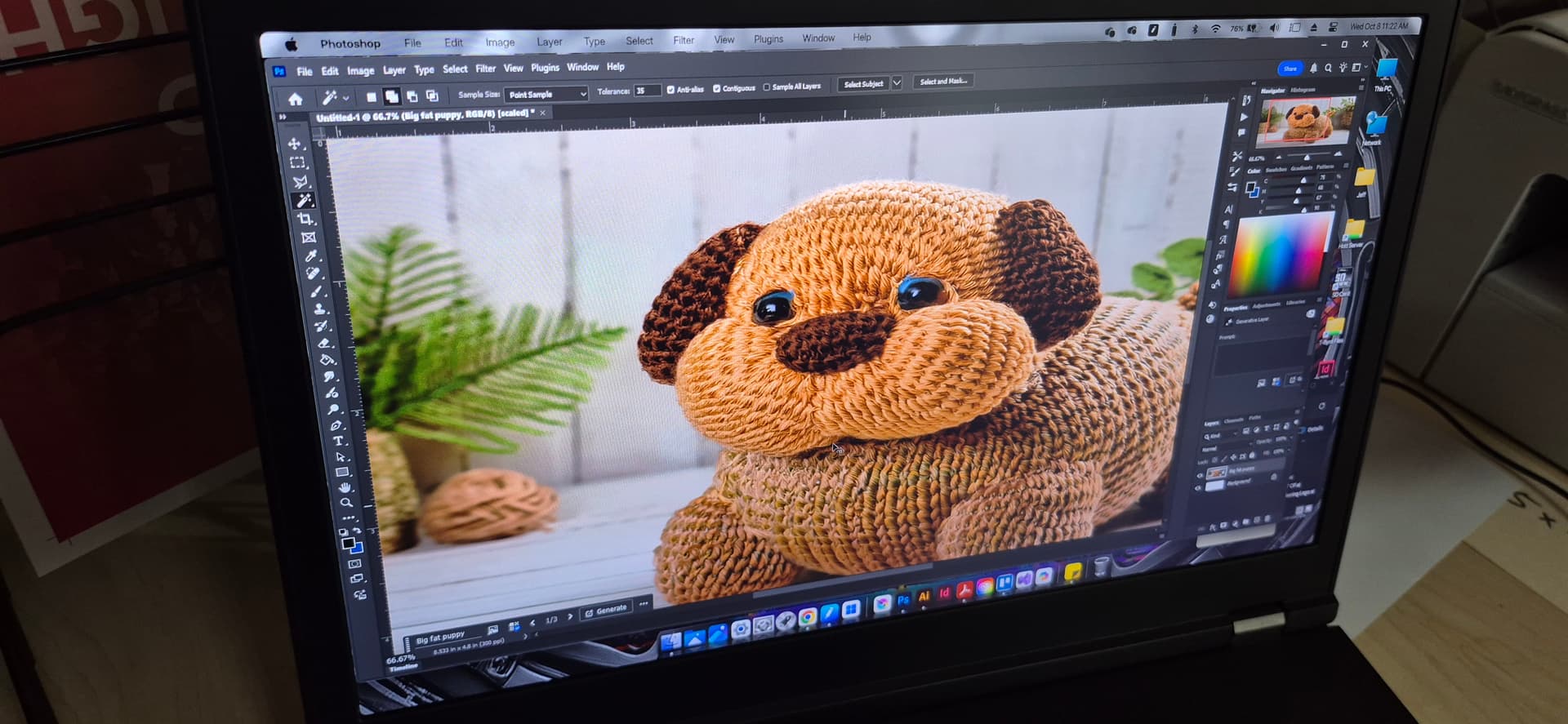Toggle Quick Mask mode in toolbox
Viewport: 1568px width, 724px height.
pos(354,564)
